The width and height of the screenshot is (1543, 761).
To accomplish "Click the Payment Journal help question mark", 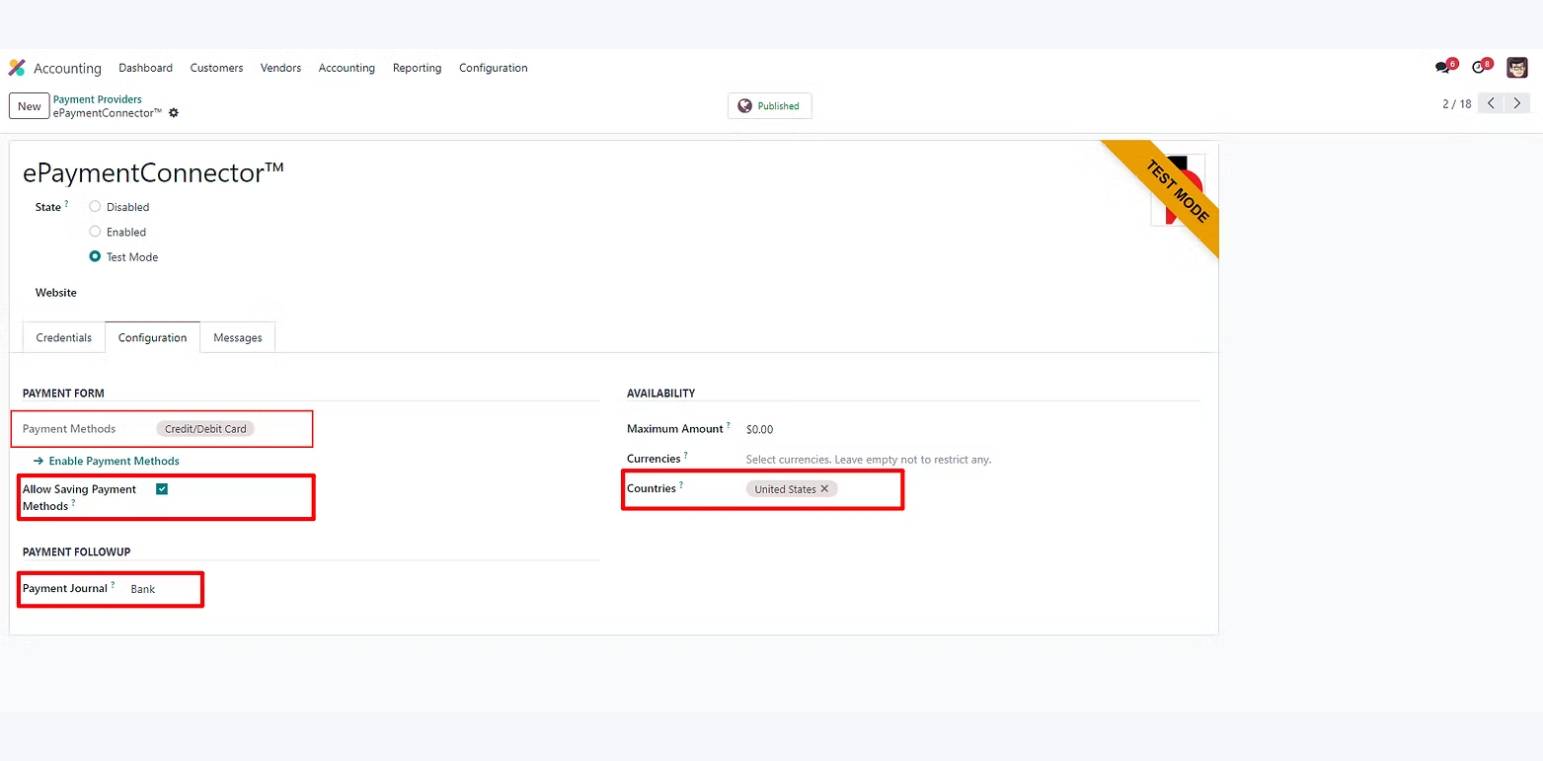I will 113,585.
